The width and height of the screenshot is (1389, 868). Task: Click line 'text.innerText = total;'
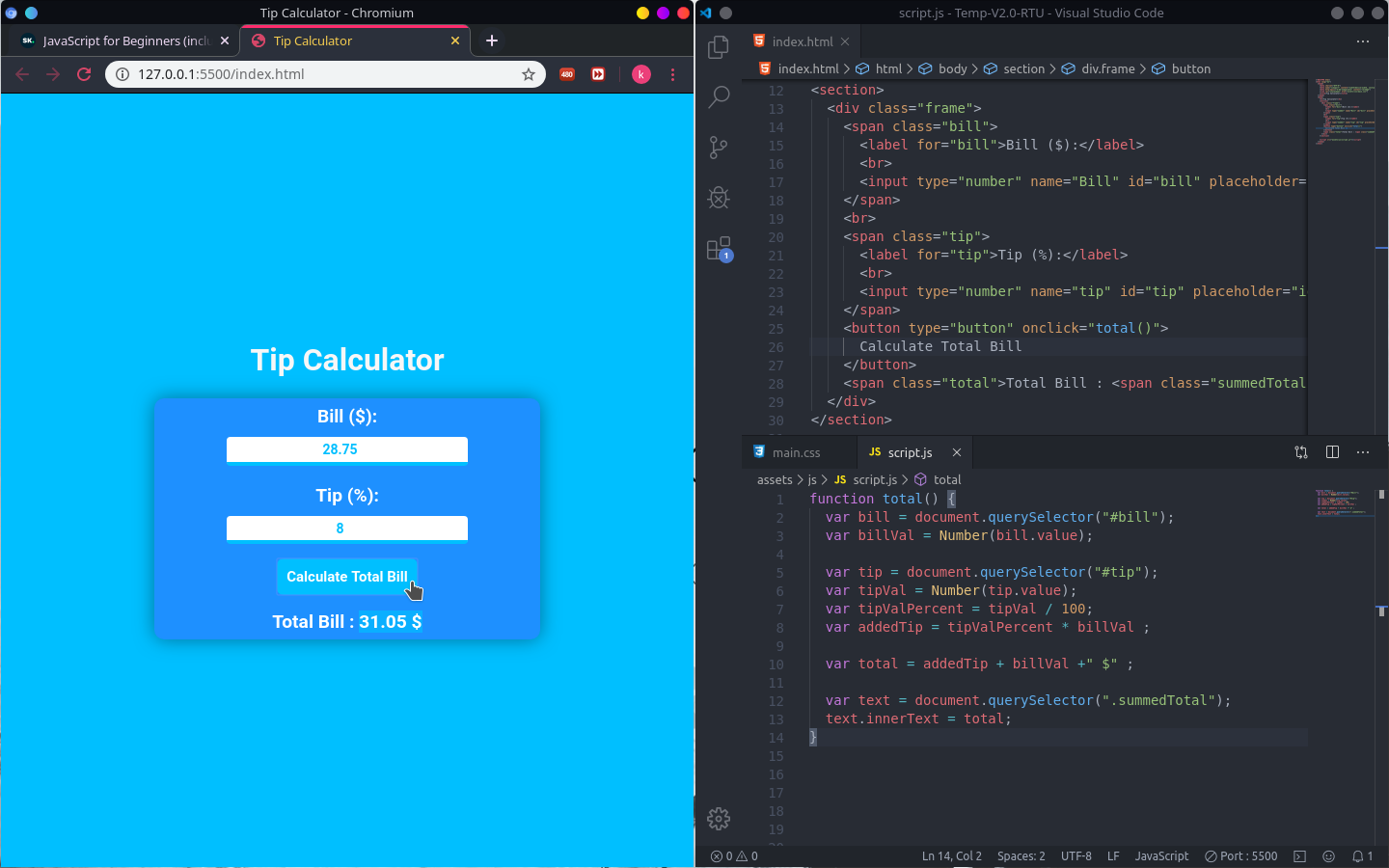[x=918, y=719]
